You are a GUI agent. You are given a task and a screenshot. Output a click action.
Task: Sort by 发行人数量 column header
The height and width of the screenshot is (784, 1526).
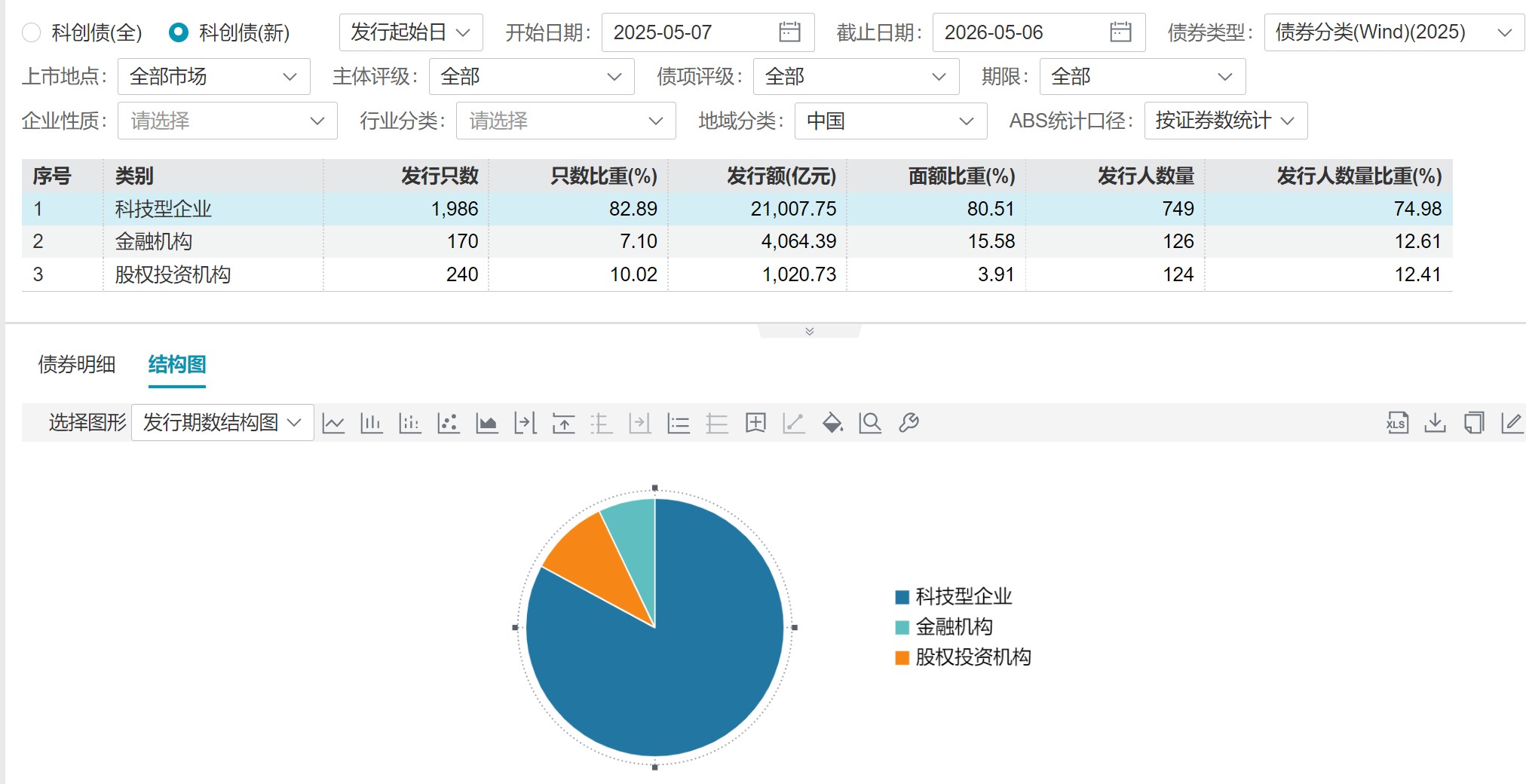pyautogui.click(x=1146, y=176)
